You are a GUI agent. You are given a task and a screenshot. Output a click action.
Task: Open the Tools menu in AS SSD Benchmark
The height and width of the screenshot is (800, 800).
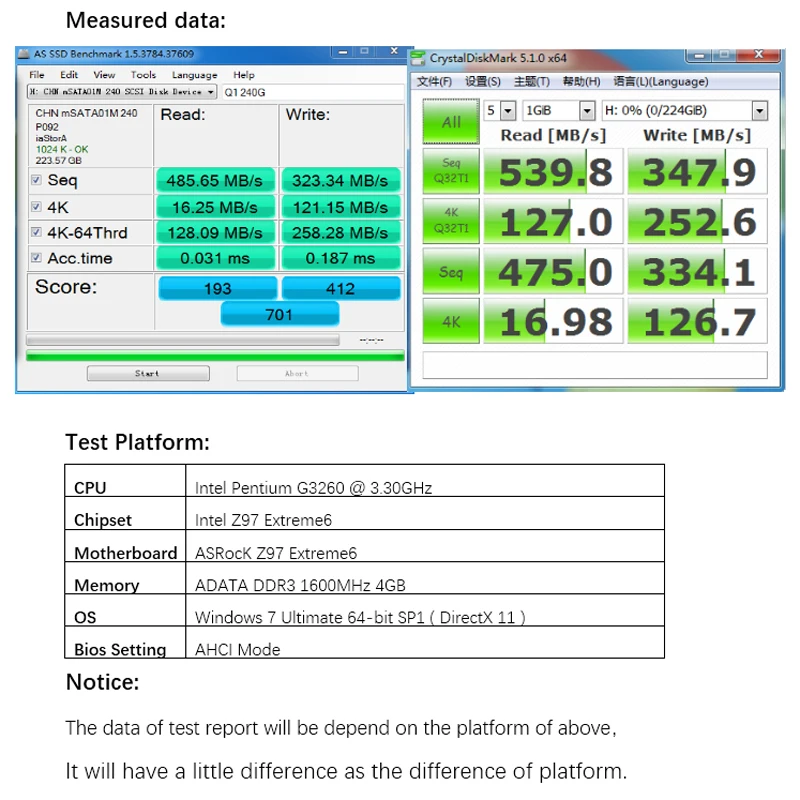click(x=143, y=74)
